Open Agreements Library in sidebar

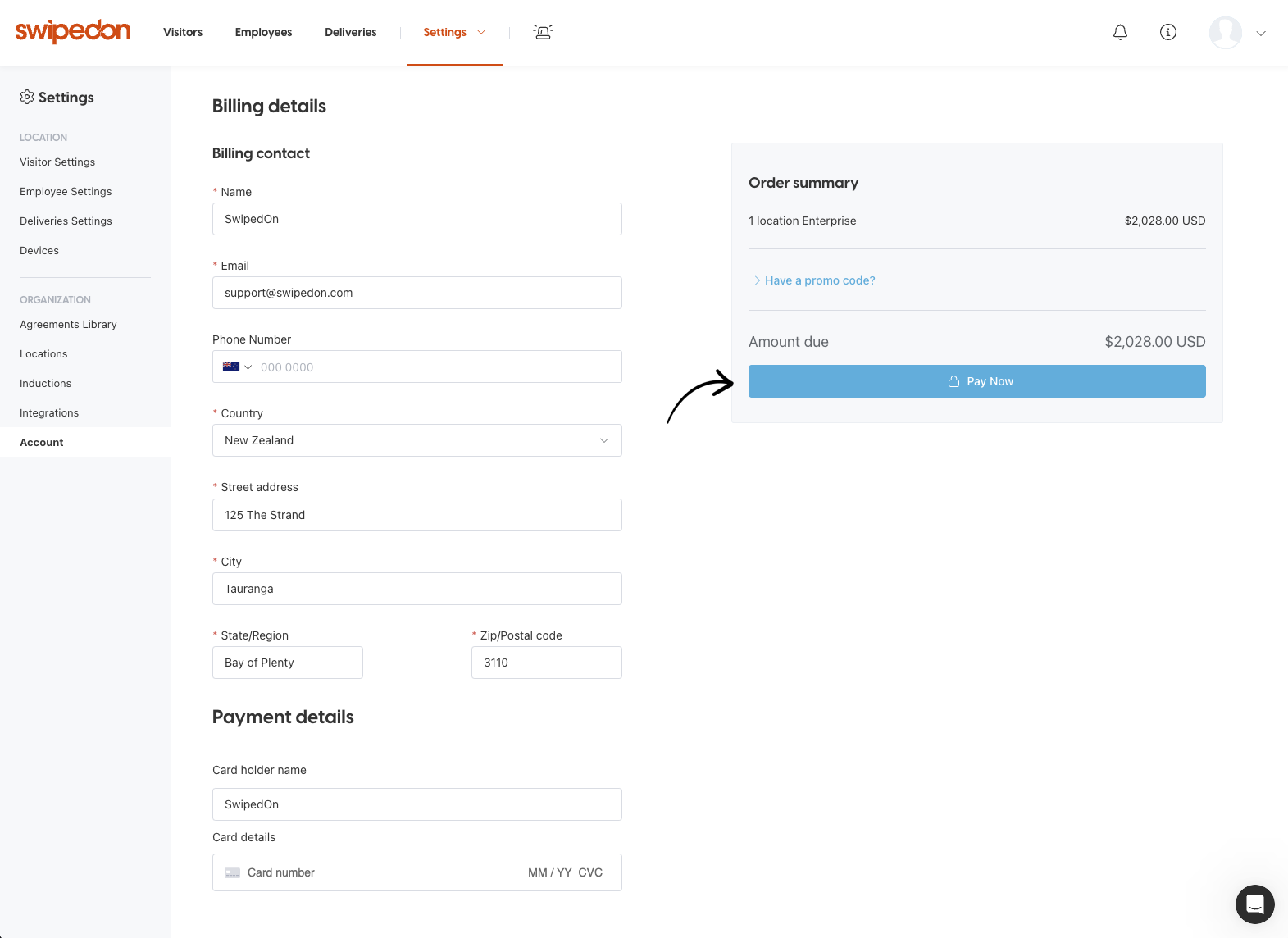[x=68, y=324]
